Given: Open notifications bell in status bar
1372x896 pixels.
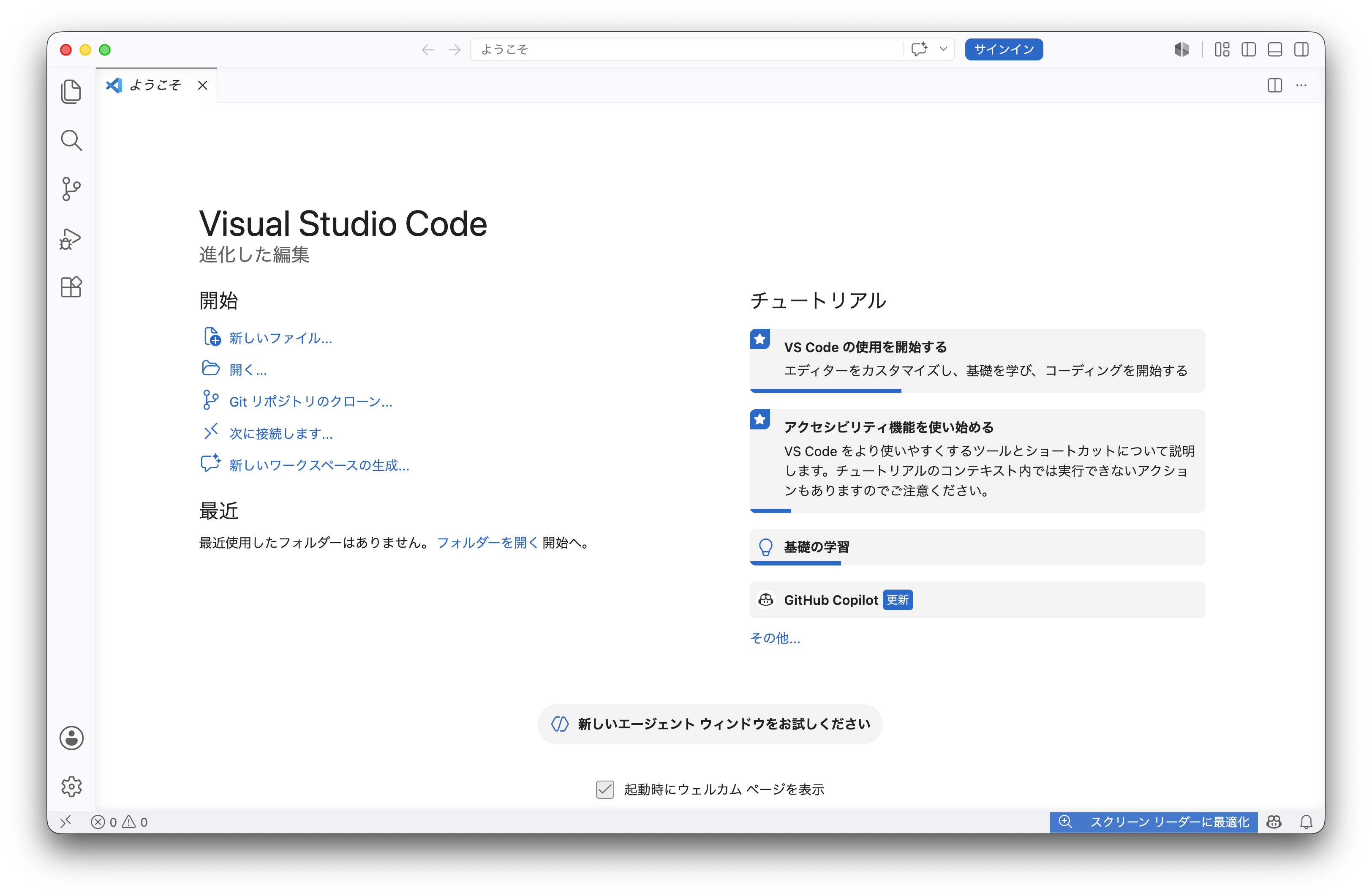Looking at the screenshot, I should coord(1306,822).
